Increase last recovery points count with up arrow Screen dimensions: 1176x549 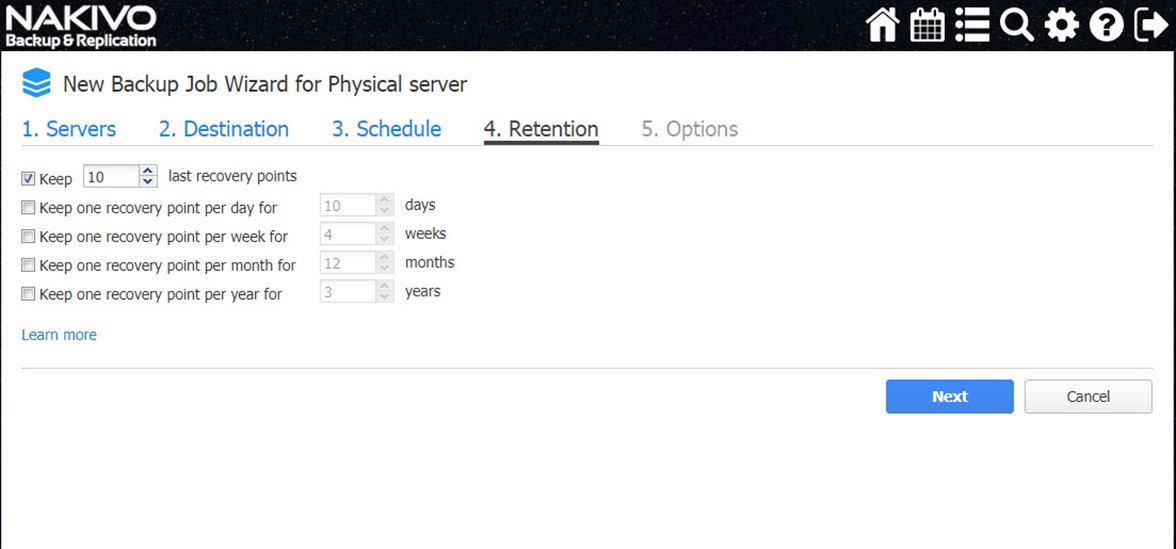coord(148,171)
